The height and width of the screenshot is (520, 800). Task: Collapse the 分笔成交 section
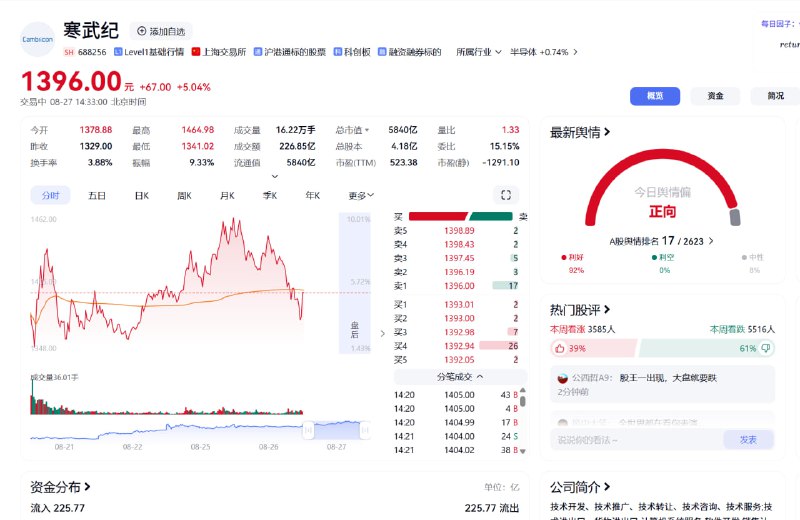coord(460,377)
